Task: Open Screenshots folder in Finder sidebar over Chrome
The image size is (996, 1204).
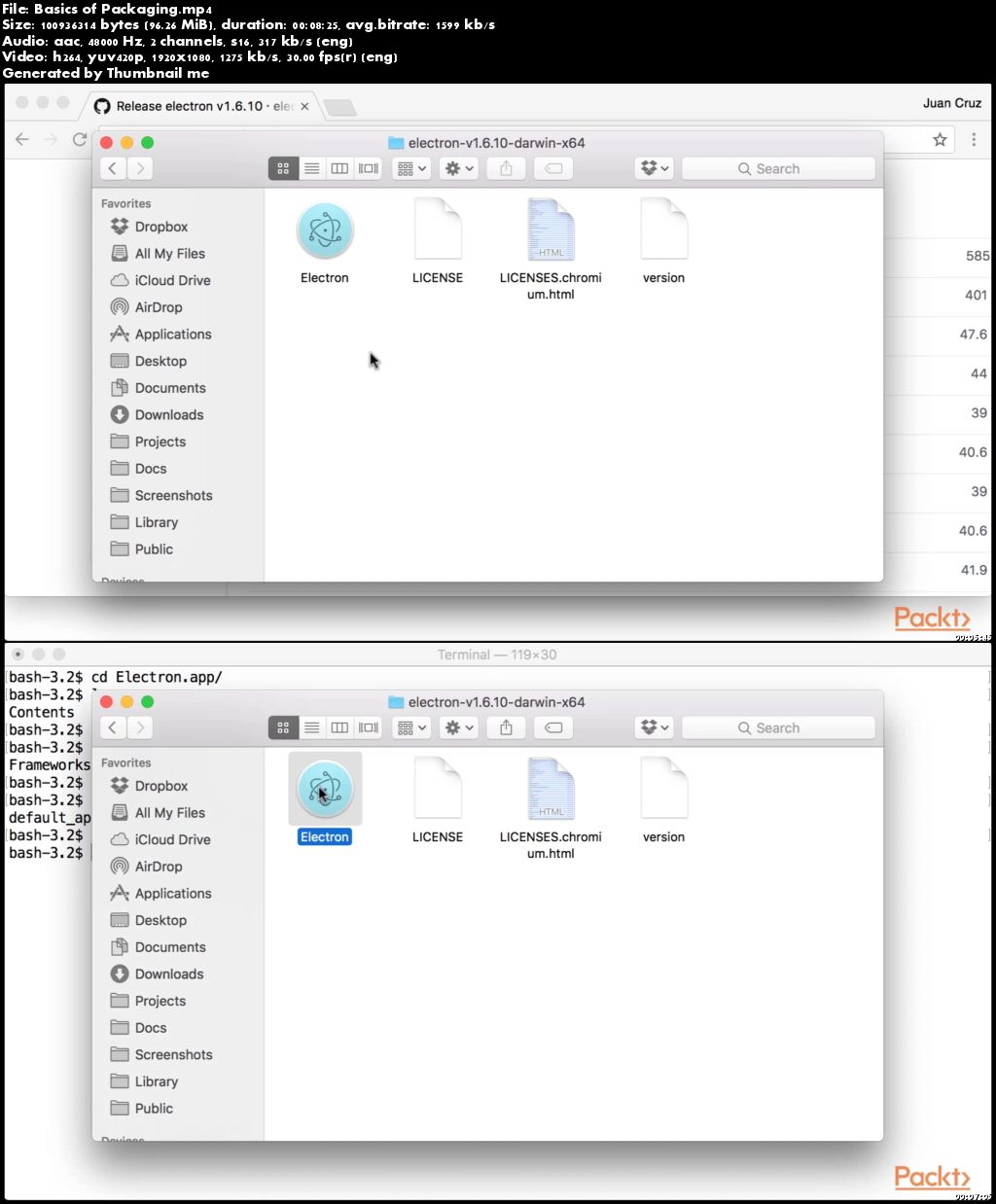Action: pos(161,496)
